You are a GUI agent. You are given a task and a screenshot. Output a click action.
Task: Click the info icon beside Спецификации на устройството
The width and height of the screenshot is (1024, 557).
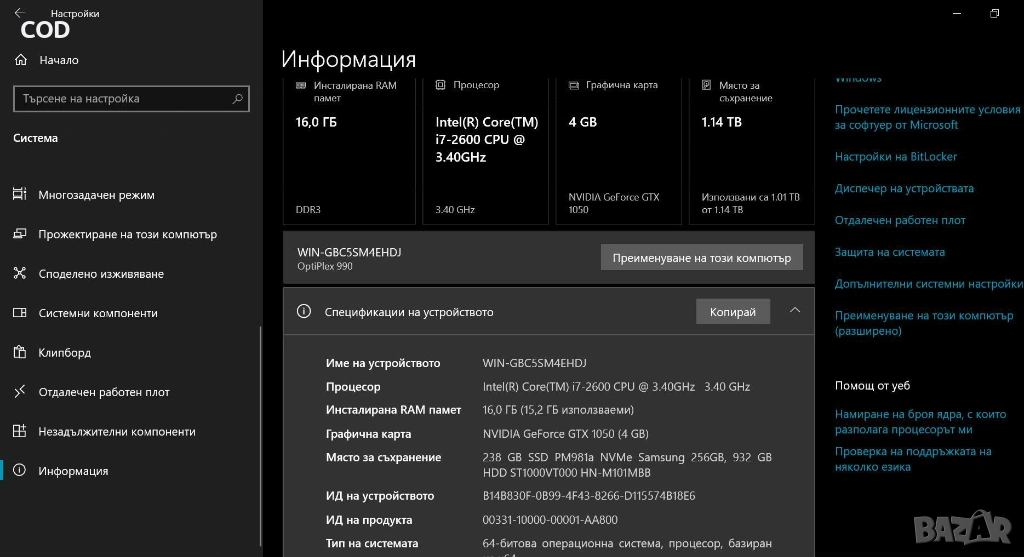tap(304, 311)
